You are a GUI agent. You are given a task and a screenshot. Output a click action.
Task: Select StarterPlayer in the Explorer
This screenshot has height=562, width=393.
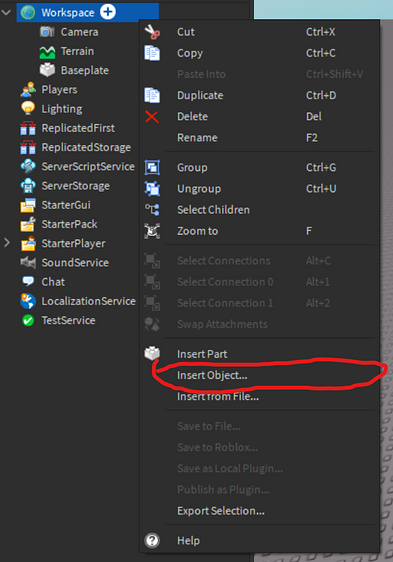[73, 244]
